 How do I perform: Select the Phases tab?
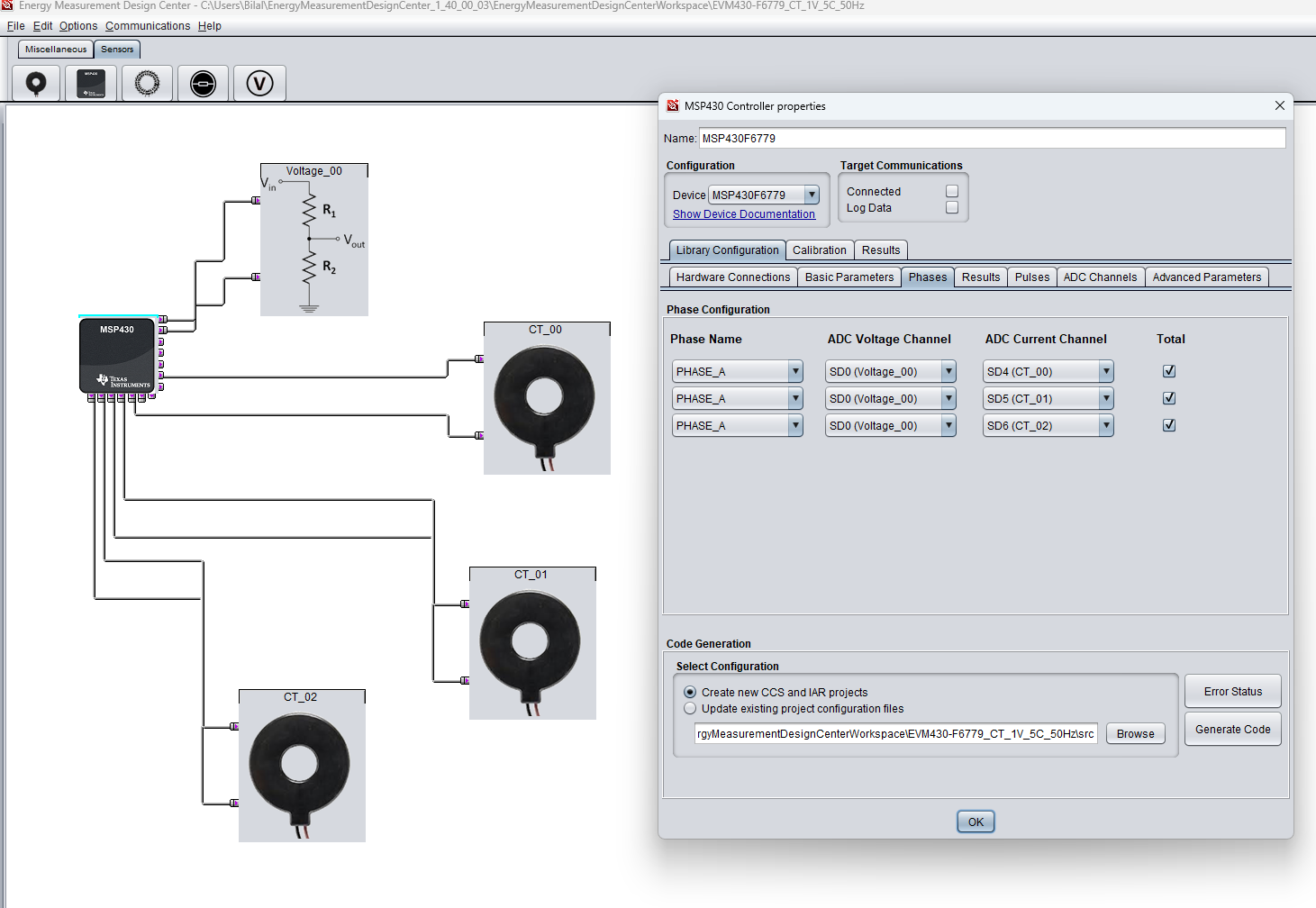pos(928,277)
